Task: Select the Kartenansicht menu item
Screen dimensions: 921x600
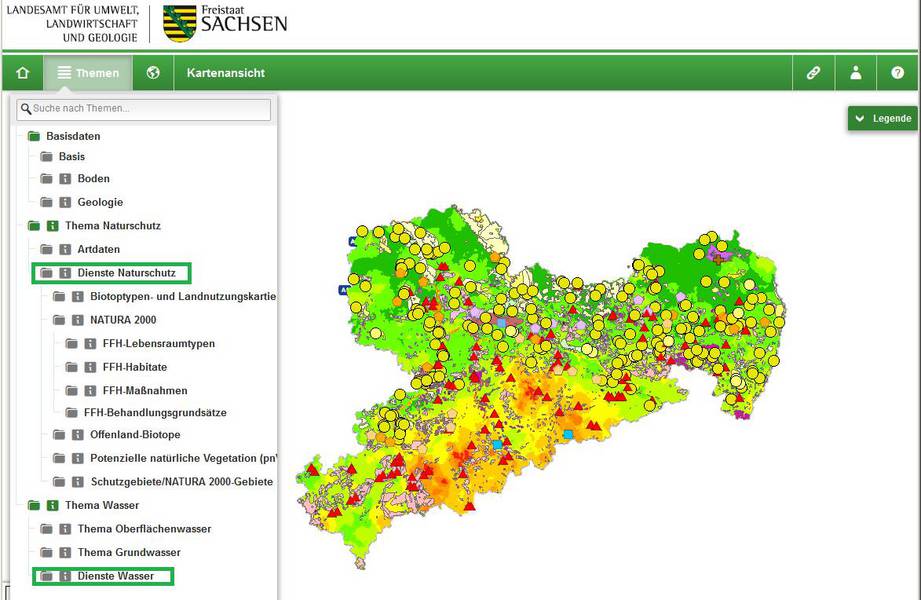Action: [x=225, y=73]
